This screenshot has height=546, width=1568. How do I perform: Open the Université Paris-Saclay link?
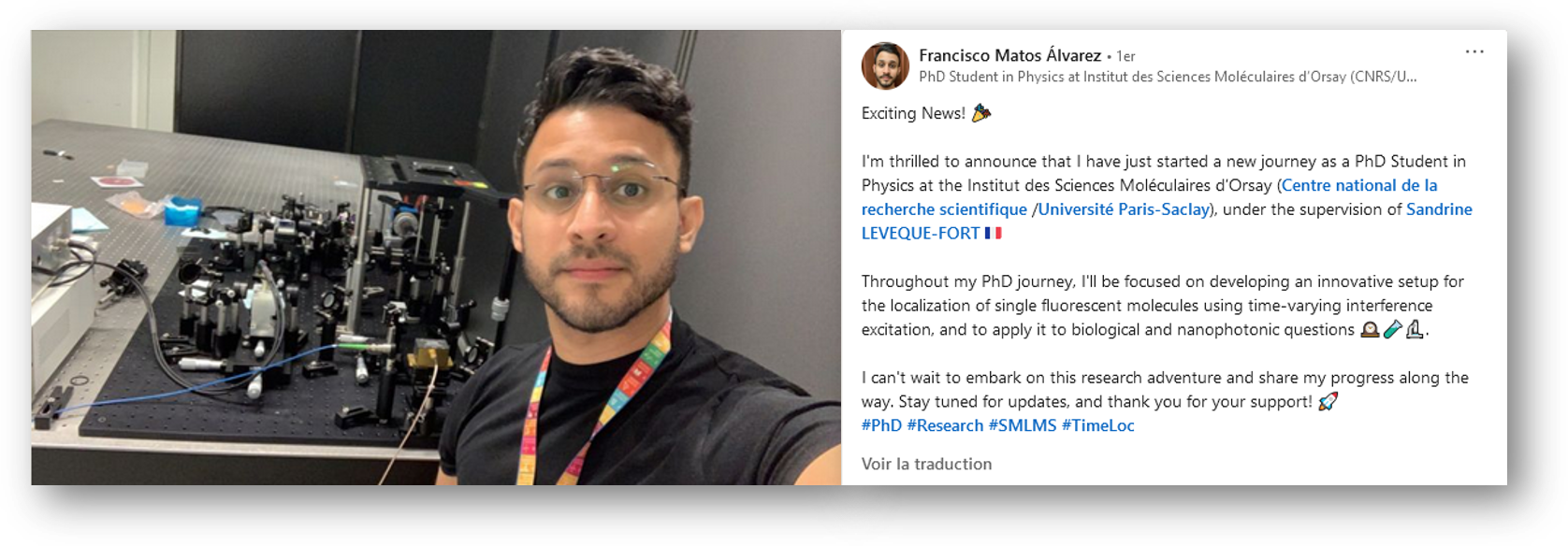click(1124, 209)
